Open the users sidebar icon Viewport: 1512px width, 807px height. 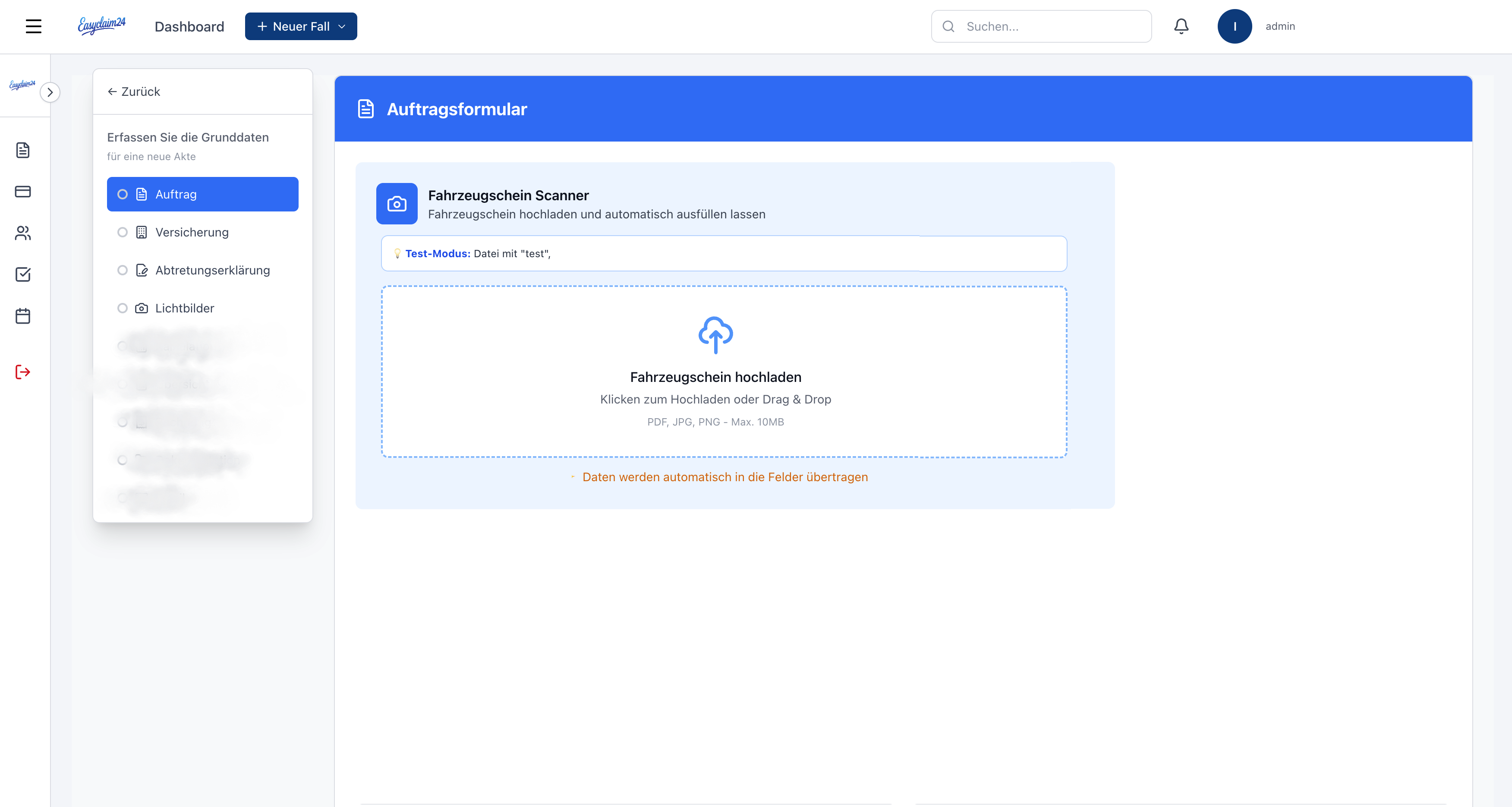click(x=23, y=233)
